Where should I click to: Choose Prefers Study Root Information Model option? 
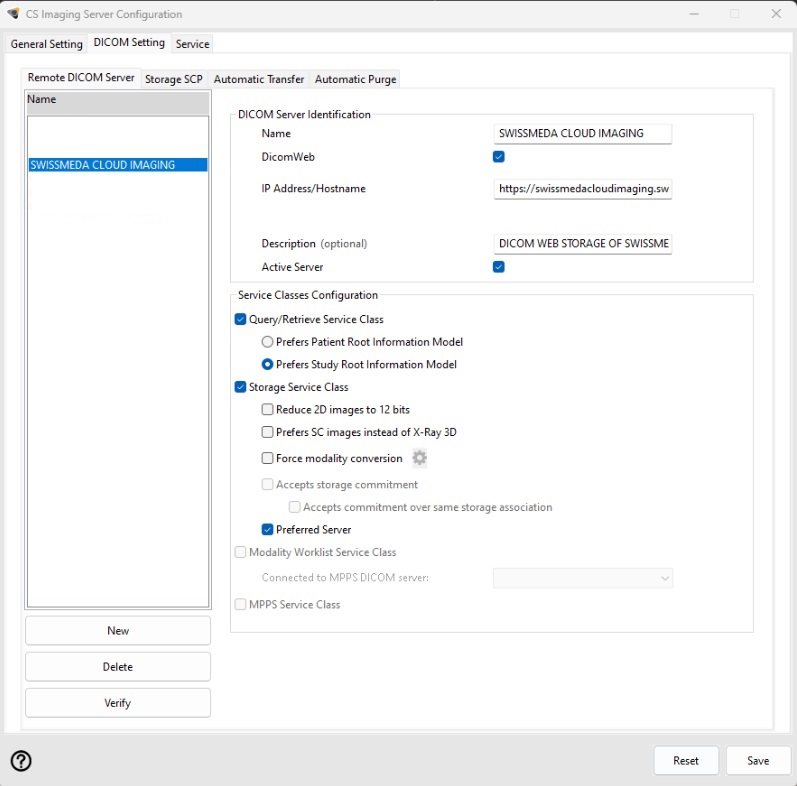pos(268,365)
